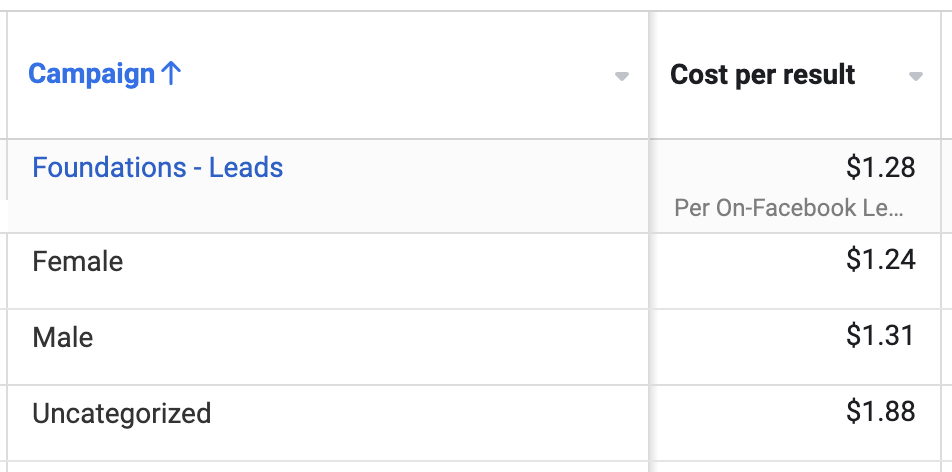Select the $1.28 cost per result value
Viewport: 952px width, 472px height.
pos(880,167)
